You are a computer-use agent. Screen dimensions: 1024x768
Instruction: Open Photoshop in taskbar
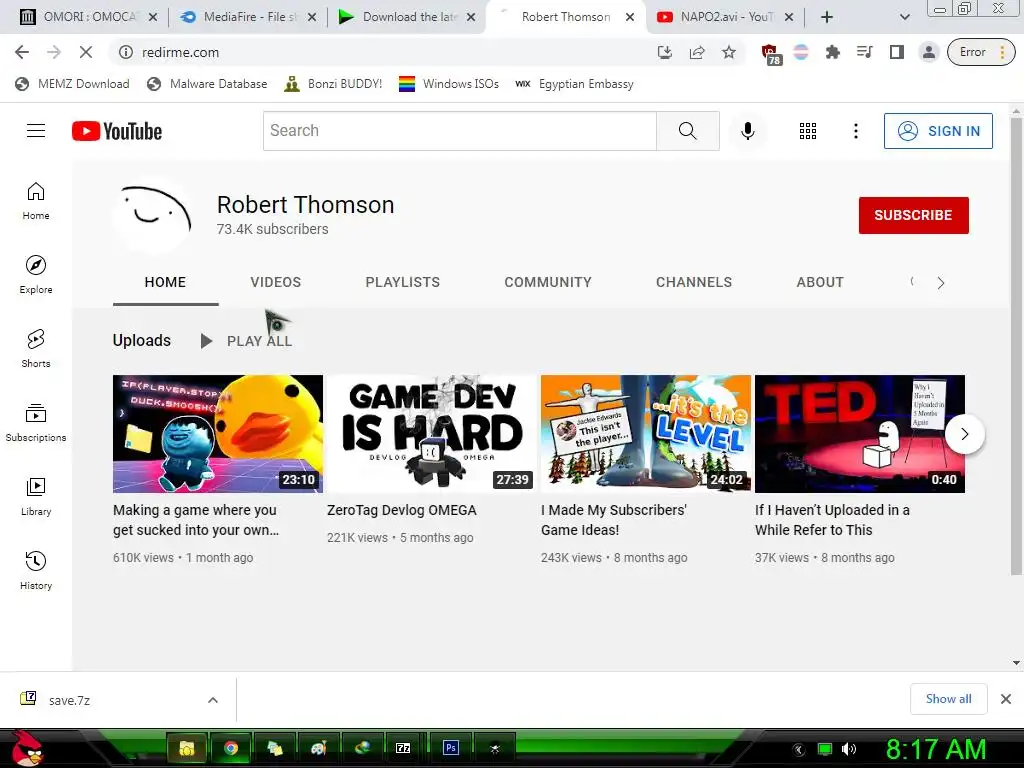[x=451, y=748]
